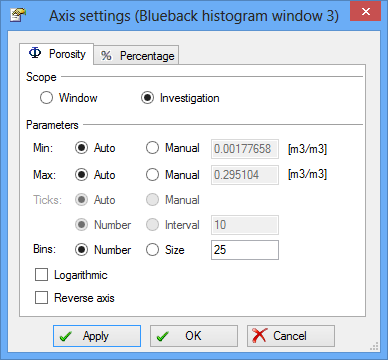
Task: Click the Axis settings window title icon
Action: pyautogui.click(x=18, y=15)
